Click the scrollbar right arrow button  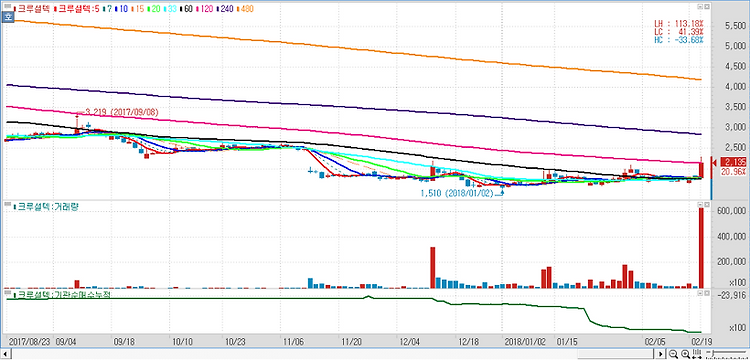click(661, 354)
